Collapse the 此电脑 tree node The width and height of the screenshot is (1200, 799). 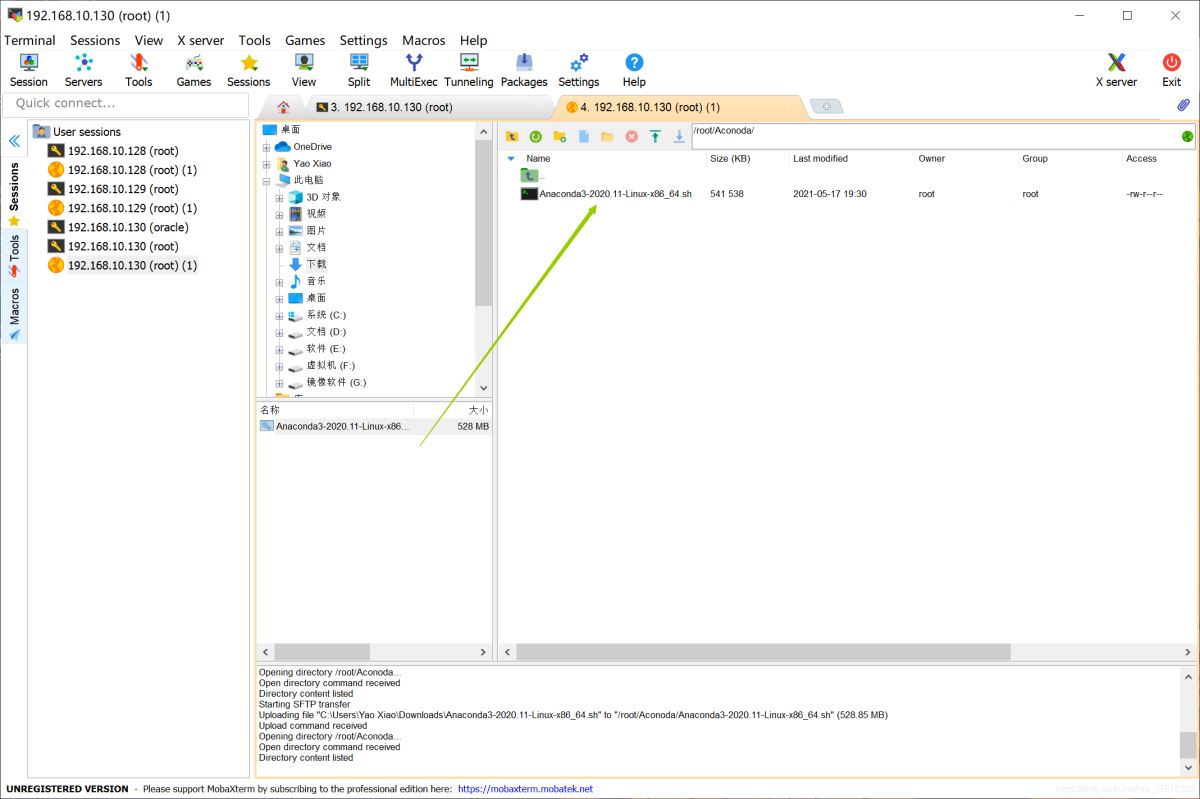point(266,179)
